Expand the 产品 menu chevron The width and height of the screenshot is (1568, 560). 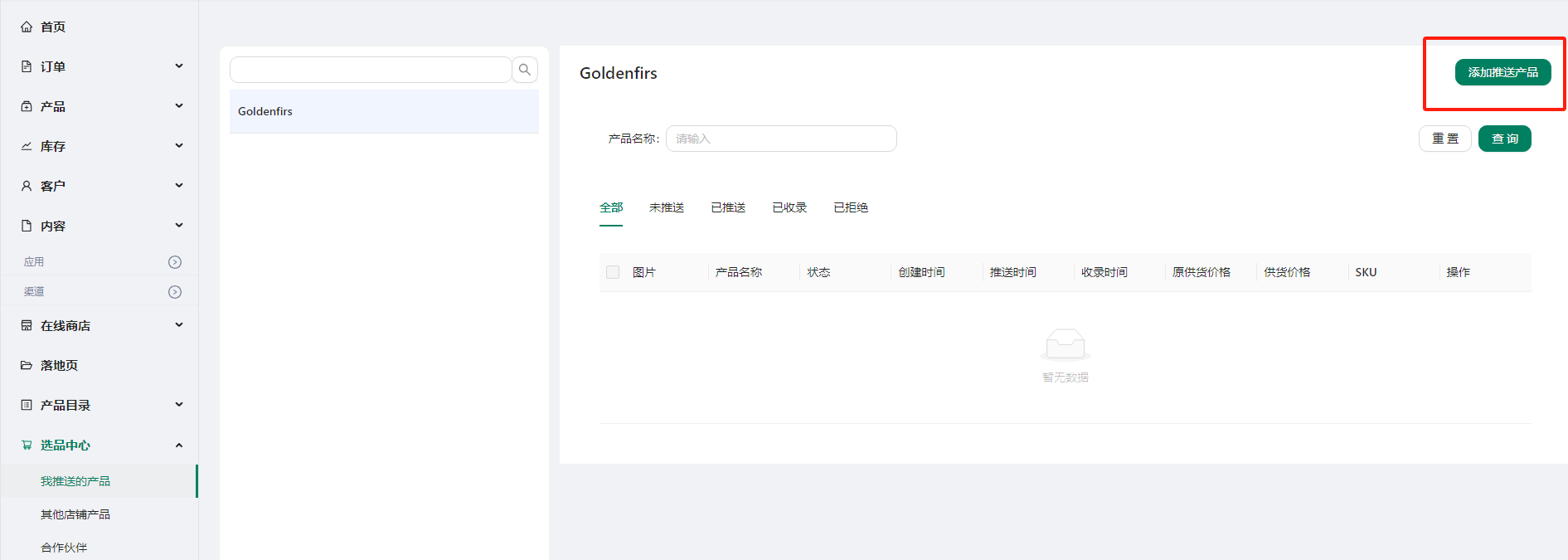[179, 106]
